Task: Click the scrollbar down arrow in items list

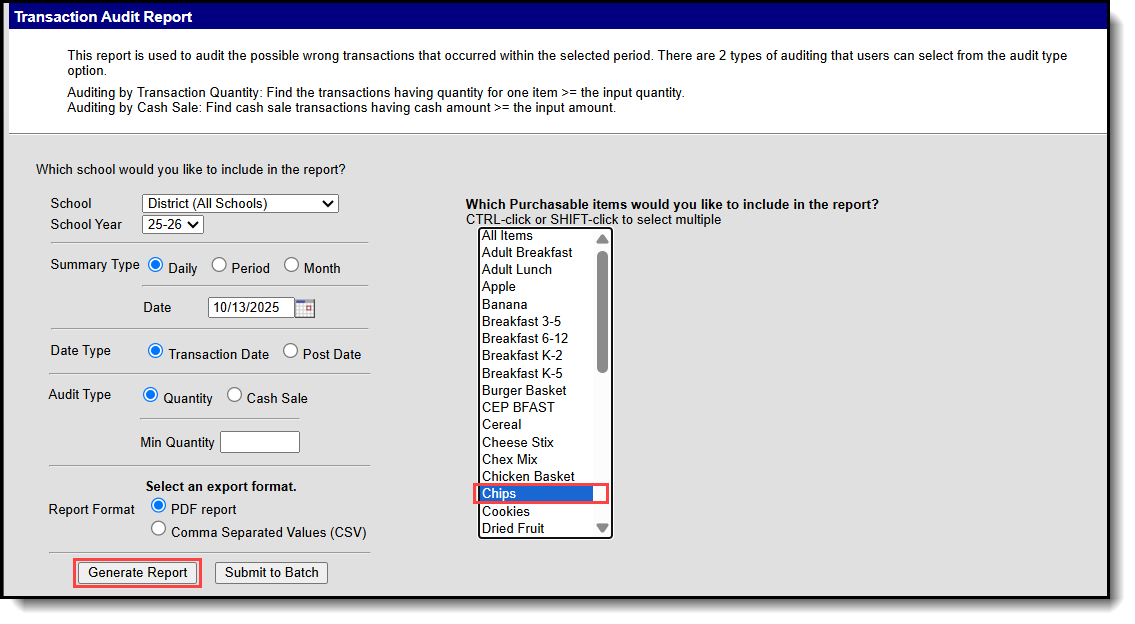Action: 602,528
